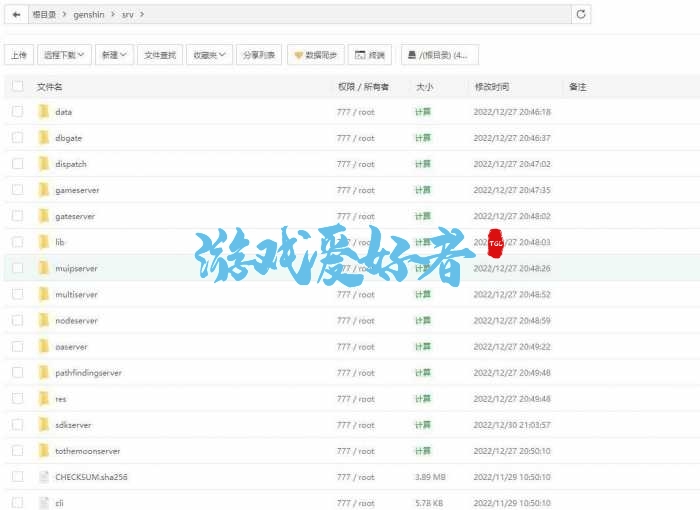The height and width of the screenshot is (510, 700).
Task: Open the root directory disk button
Action: coord(440,55)
